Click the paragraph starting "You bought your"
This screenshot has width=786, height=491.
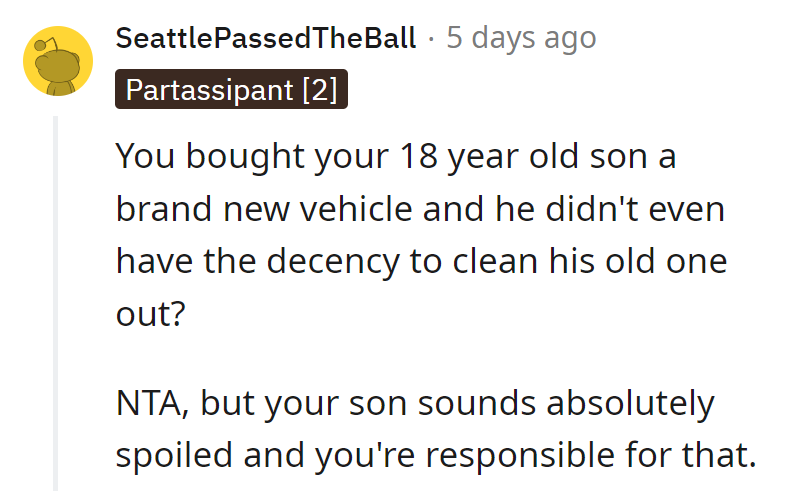[x=420, y=234]
